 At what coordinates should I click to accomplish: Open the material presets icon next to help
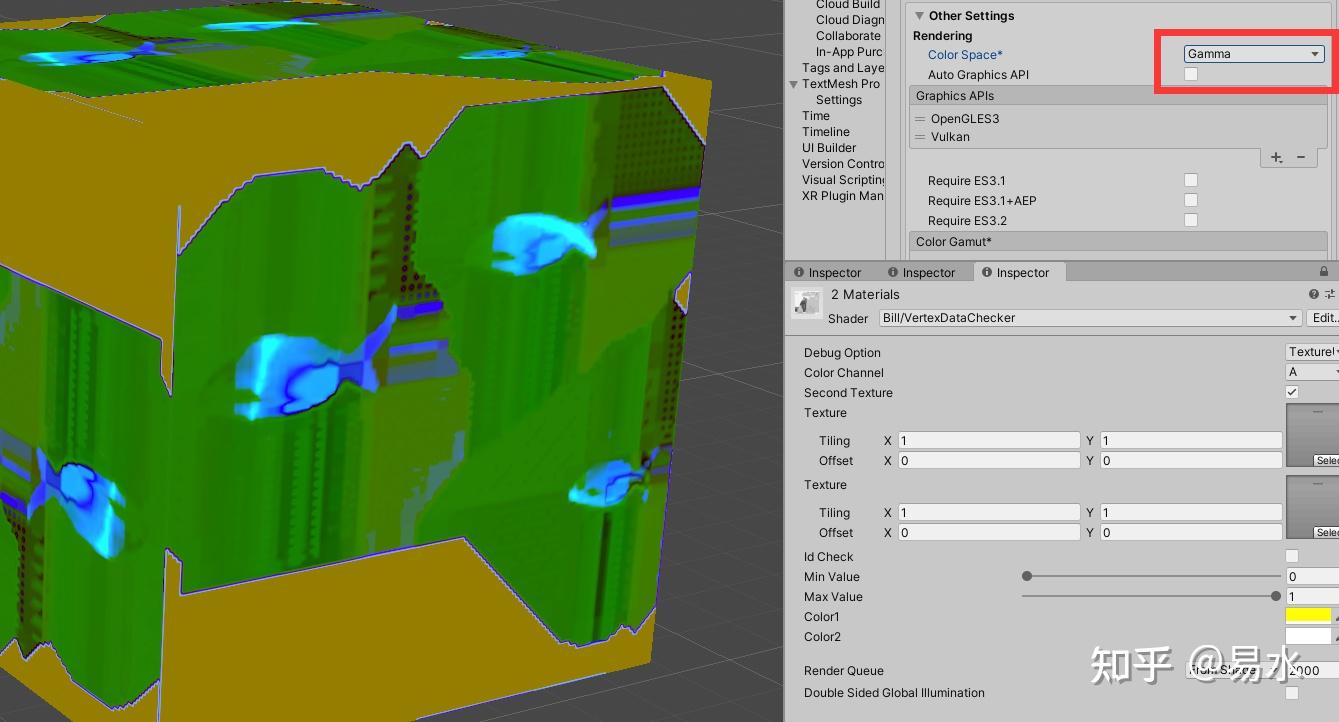[x=1330, y=294]
